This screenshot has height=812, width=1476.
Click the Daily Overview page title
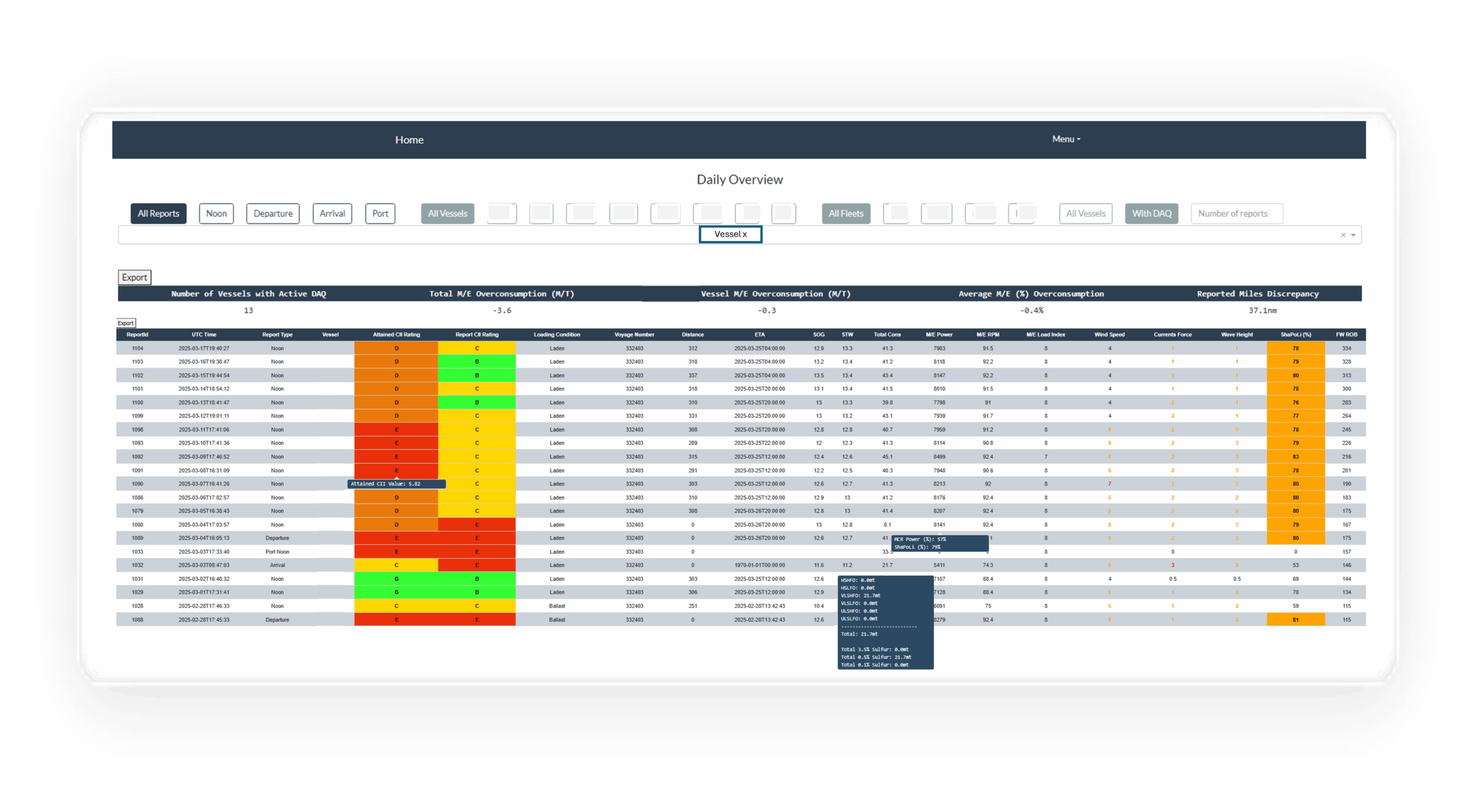coord(740,180)
